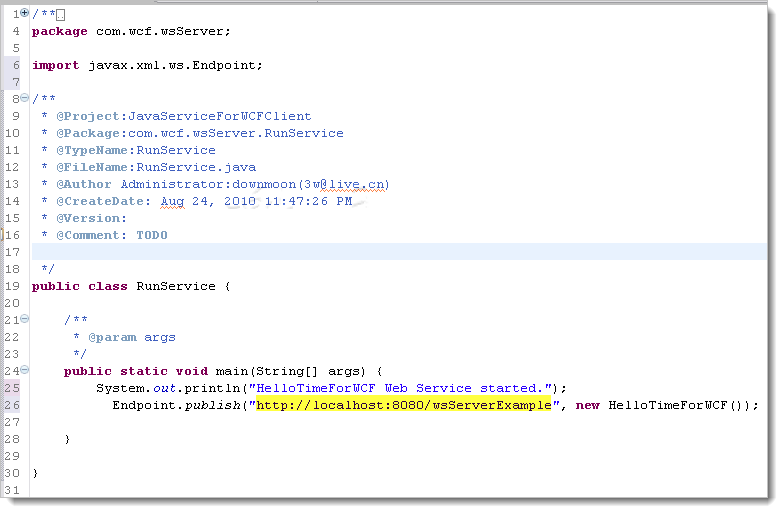Collapse the main method fold at line 24
The image size is (783, 513).
pyautogui.click(x=24, y=370)
